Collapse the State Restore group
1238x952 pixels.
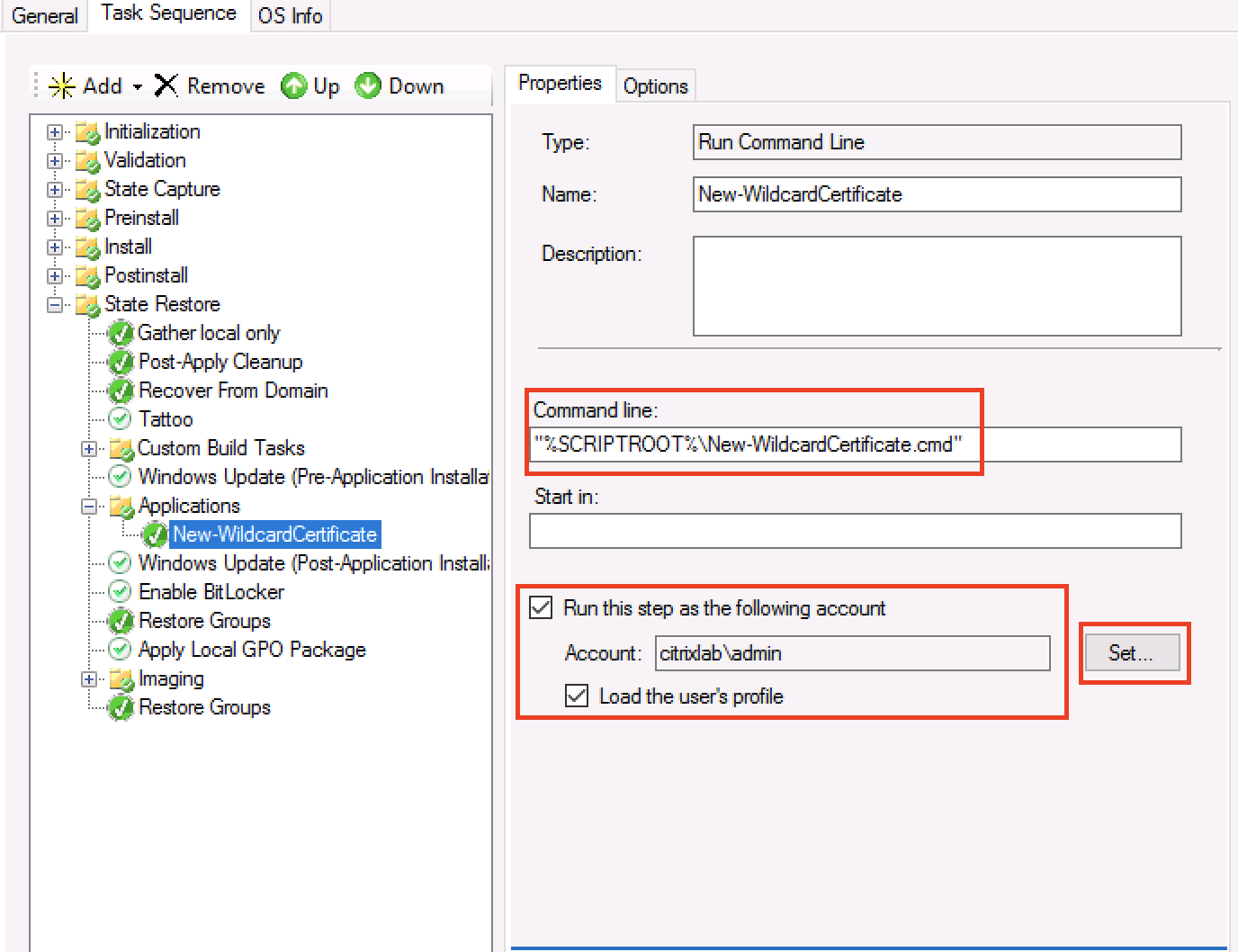pyautogui.click(x=55, y=305)
